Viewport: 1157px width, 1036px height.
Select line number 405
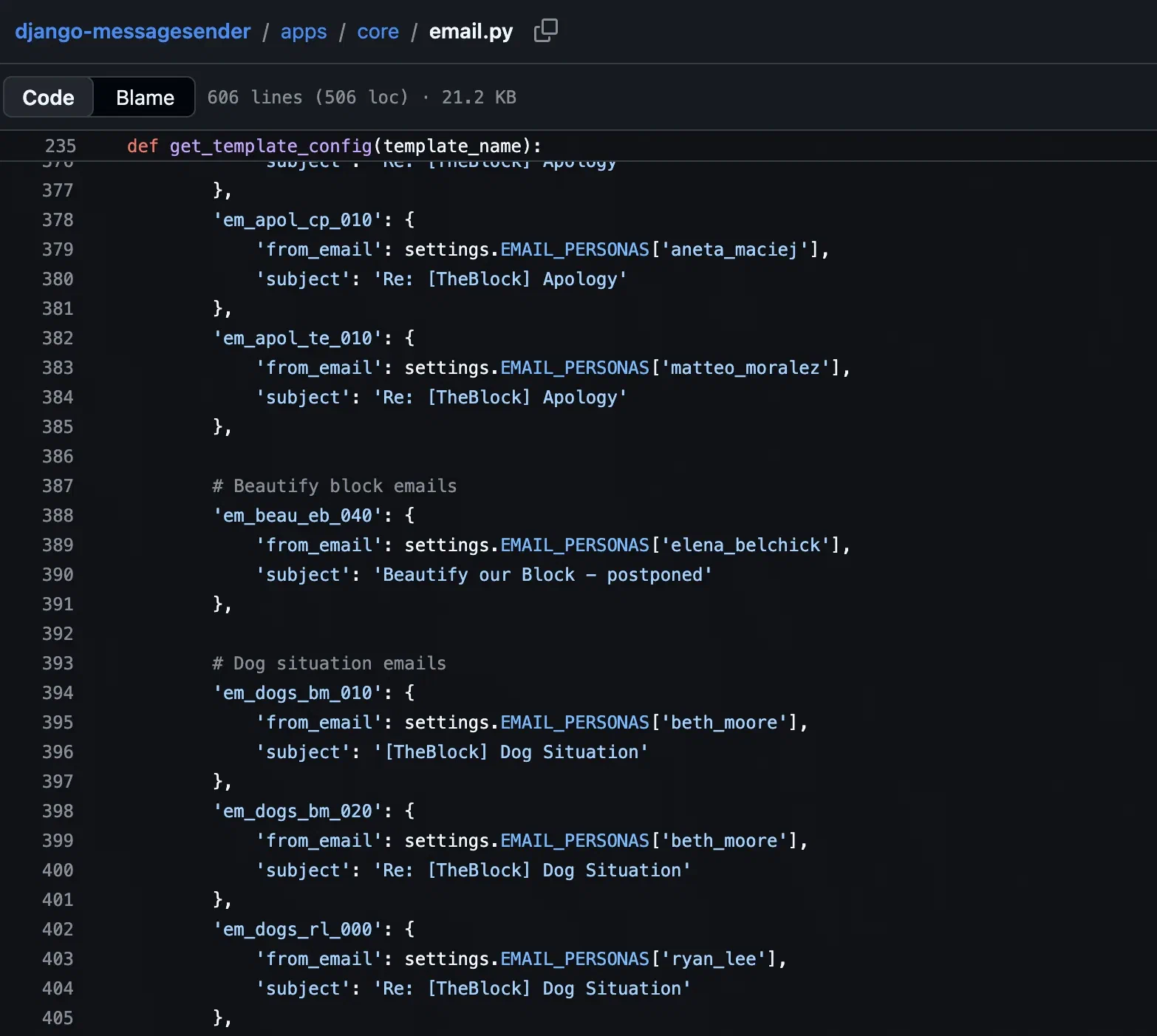point(58,1018)
